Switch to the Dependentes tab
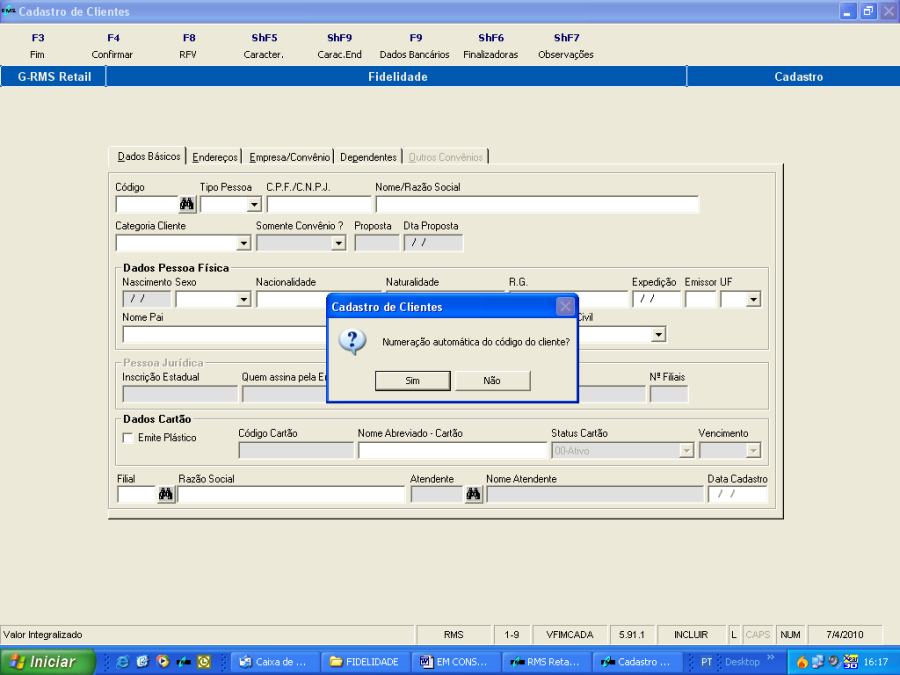 coord(368,157)
